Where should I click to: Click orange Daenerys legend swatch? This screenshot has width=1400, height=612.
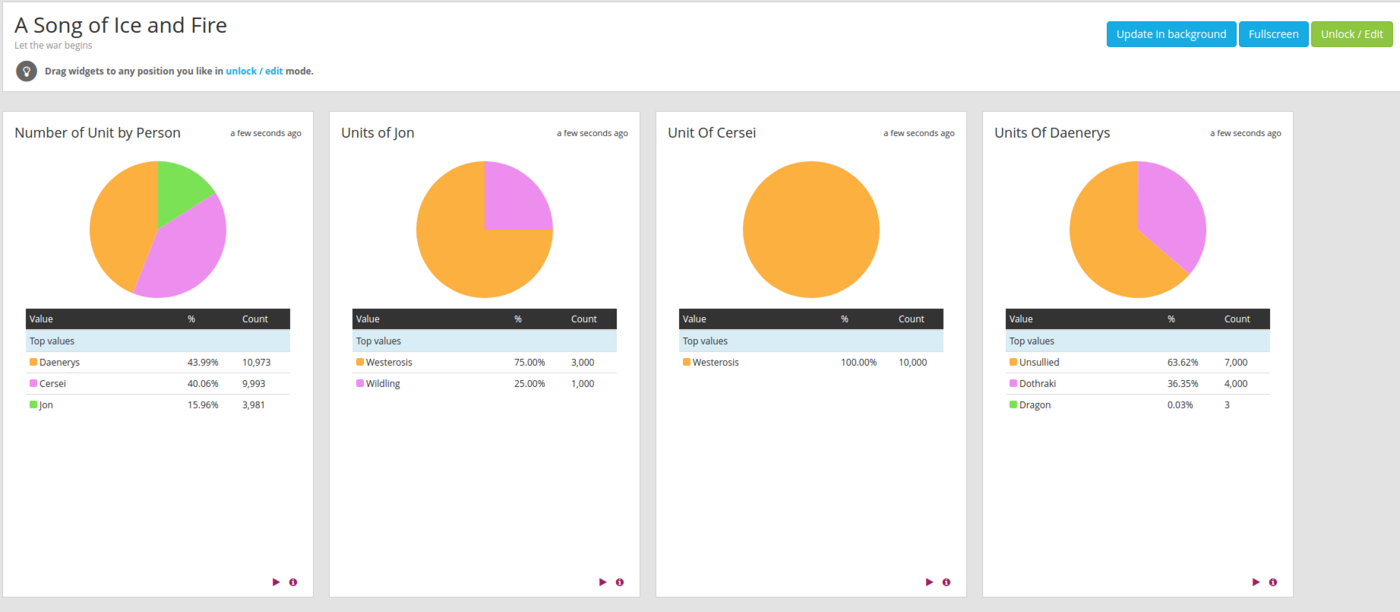[x=33, y=362]
